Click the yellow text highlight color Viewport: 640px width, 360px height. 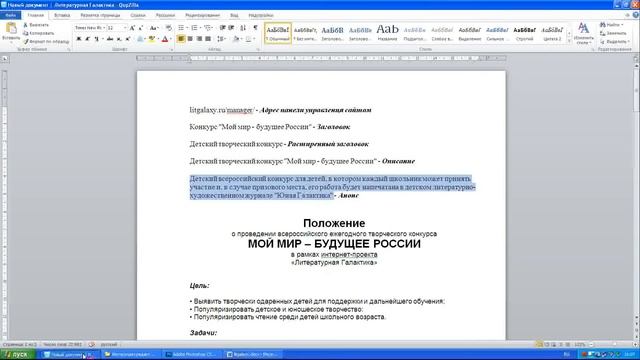(x=151, y=39)
